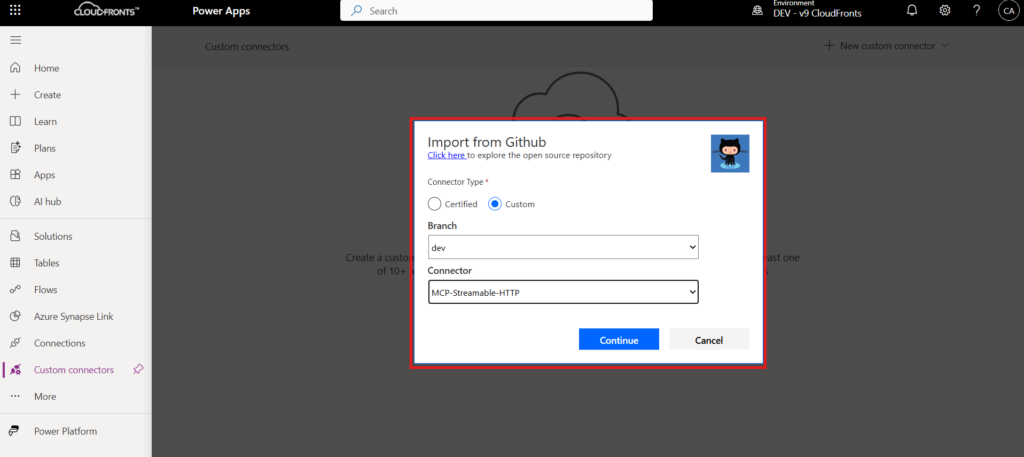Screen dimensions: 1024x457
Task: Click the Import from Github dialog title
Action: coord(487,142)
